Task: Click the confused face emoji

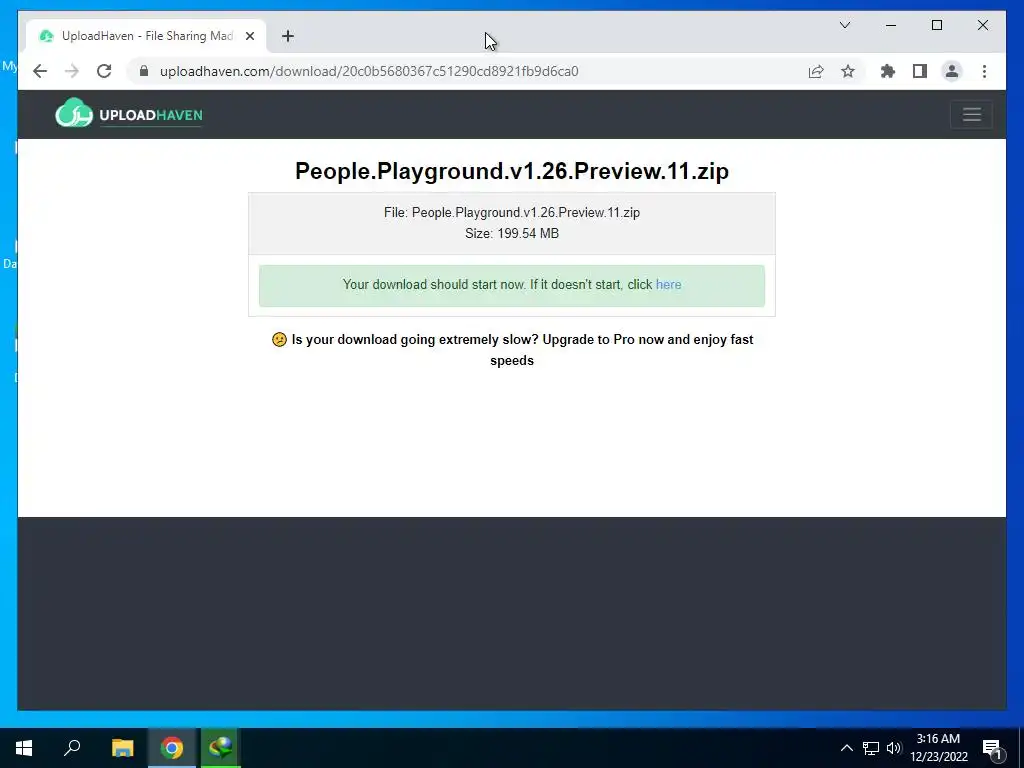Action: coord(279,340)
